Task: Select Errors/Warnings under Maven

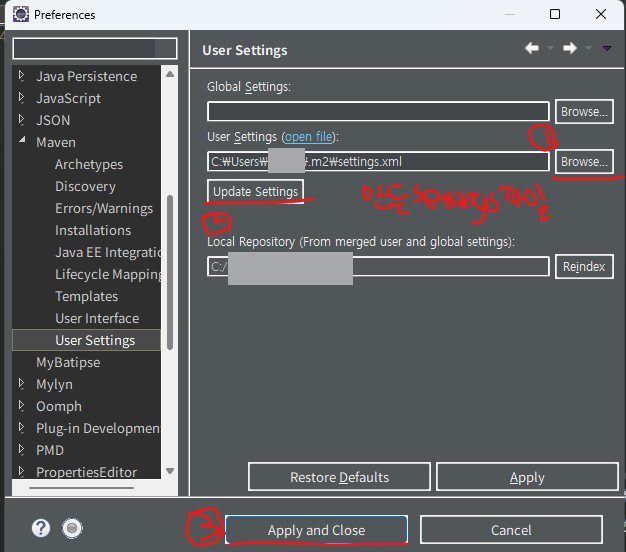Action: [x=104, y=208]
